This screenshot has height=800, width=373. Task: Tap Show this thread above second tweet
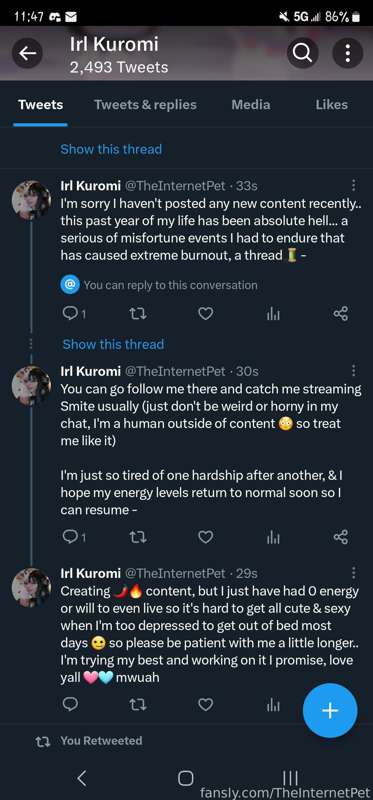coord(113,344)
